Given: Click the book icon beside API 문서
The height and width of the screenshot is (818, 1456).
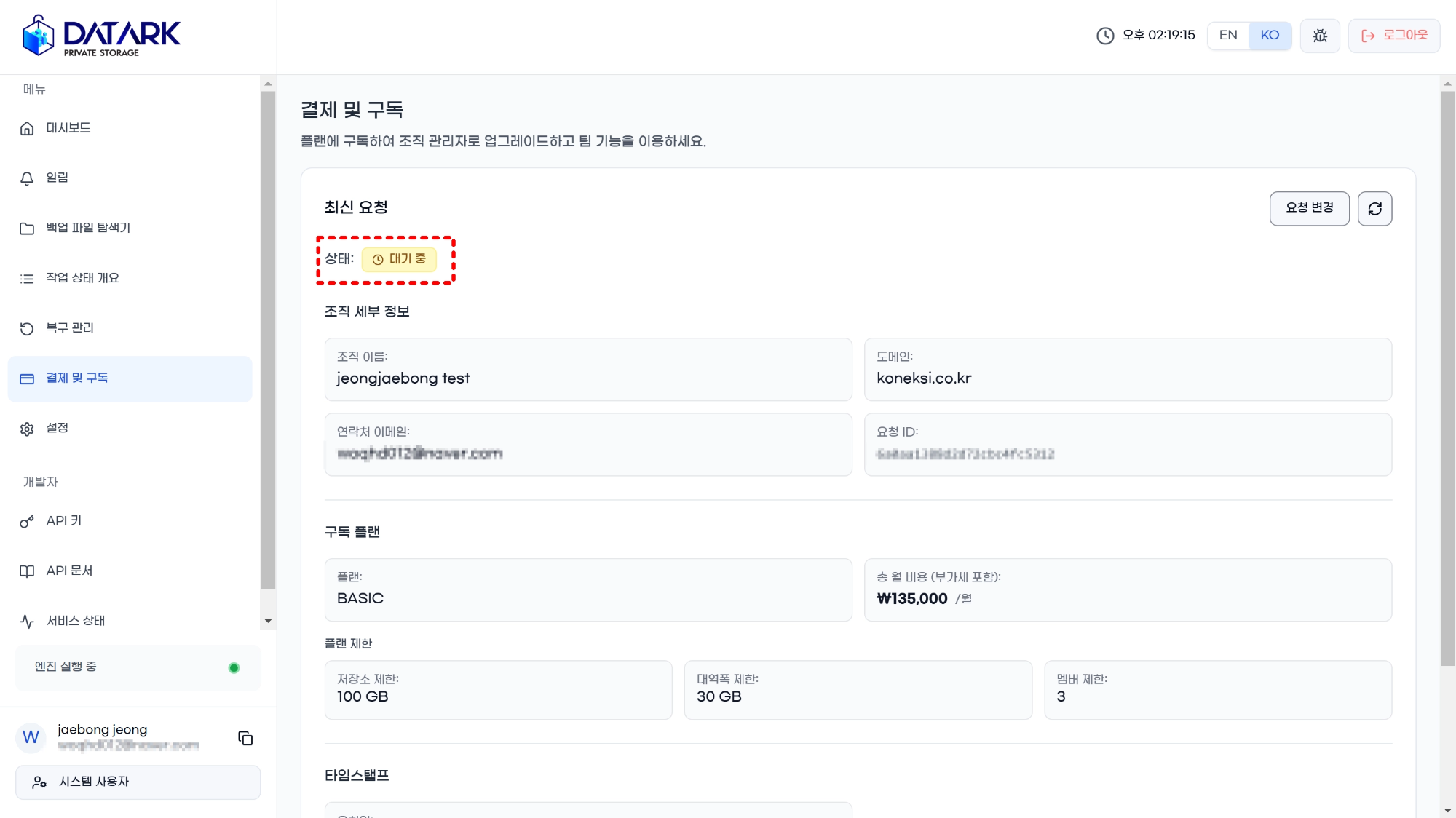Looking at the screenshot, I should (x=27, y=571).
